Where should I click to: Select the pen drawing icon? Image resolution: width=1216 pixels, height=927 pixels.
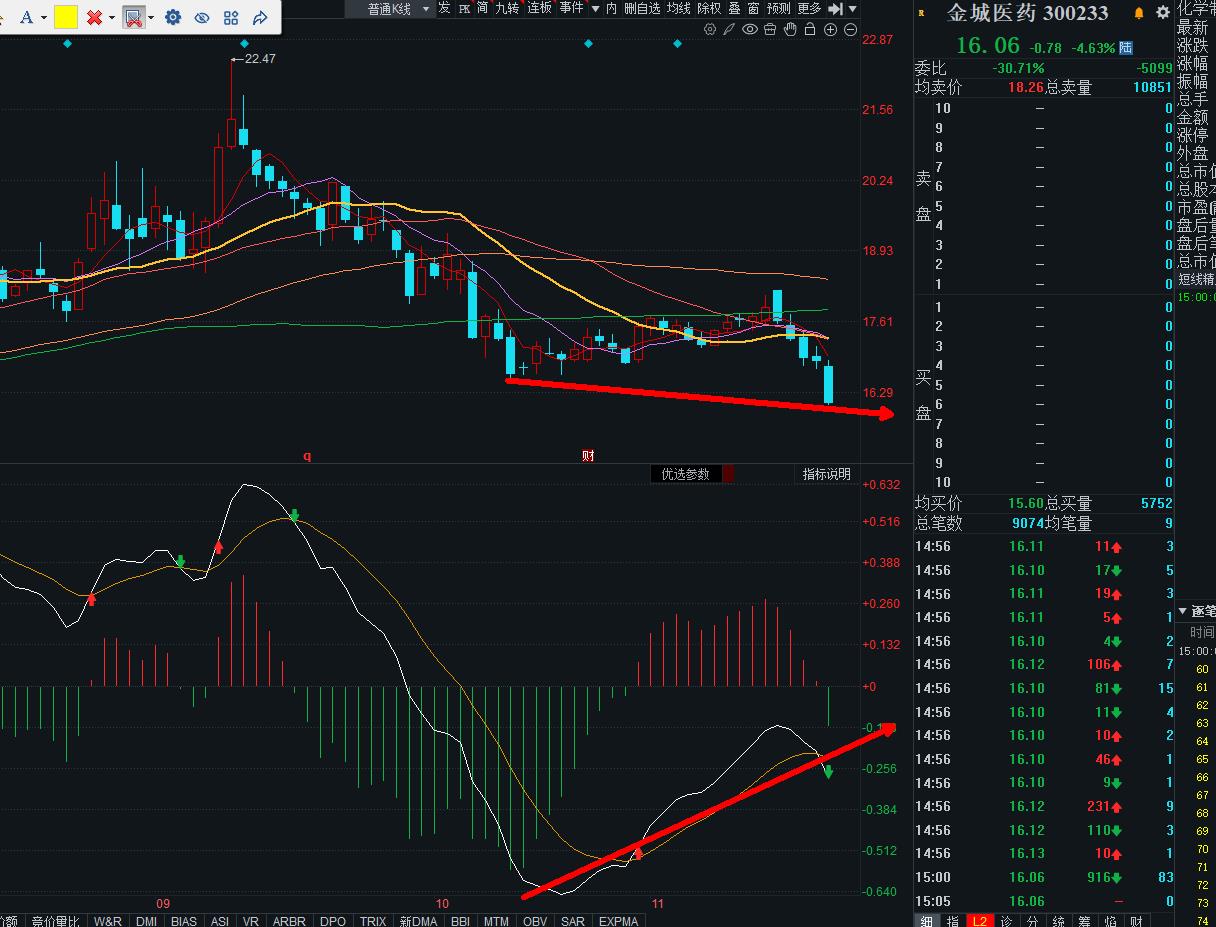point(730,30)
